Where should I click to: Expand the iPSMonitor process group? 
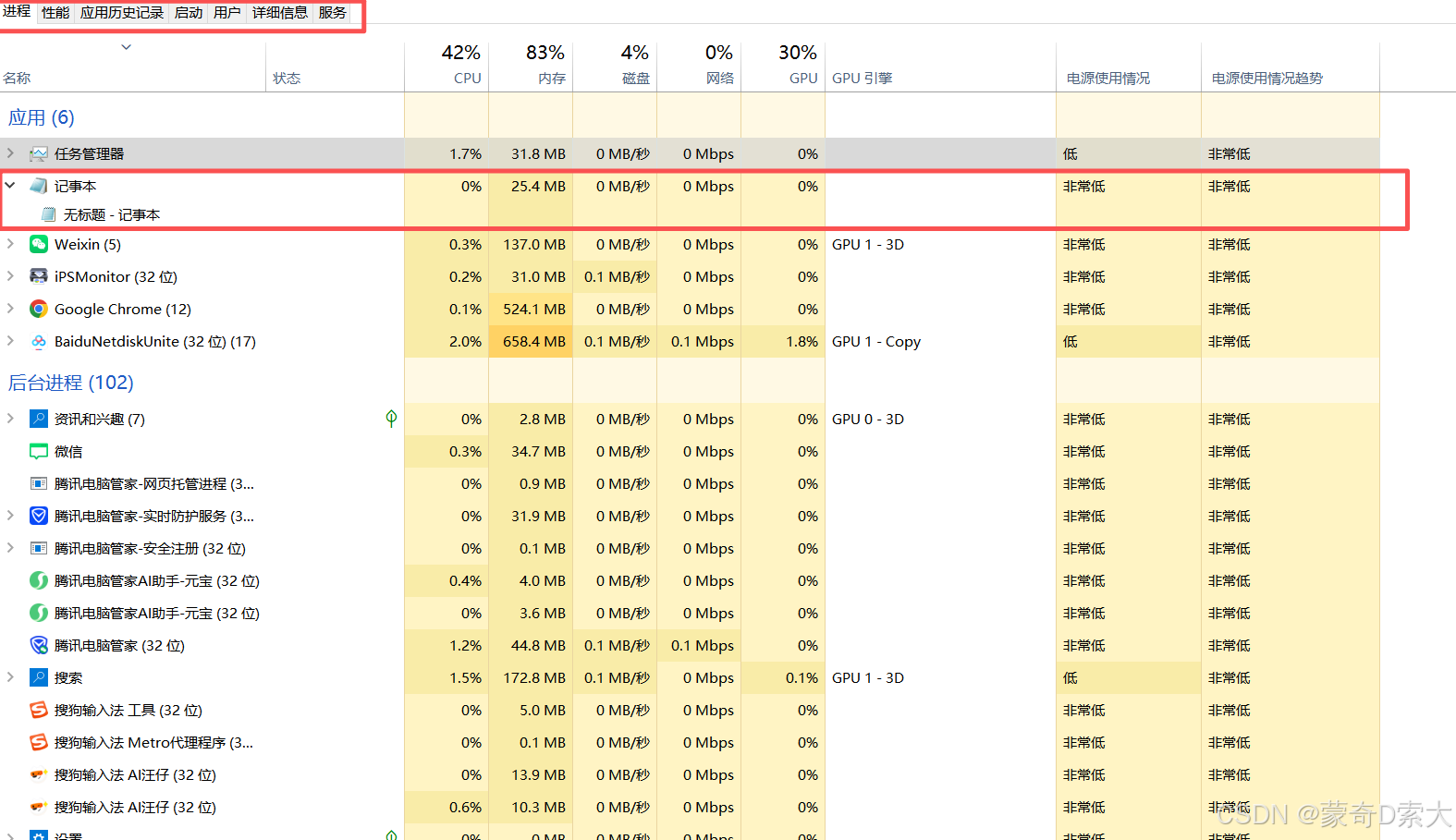10,276
